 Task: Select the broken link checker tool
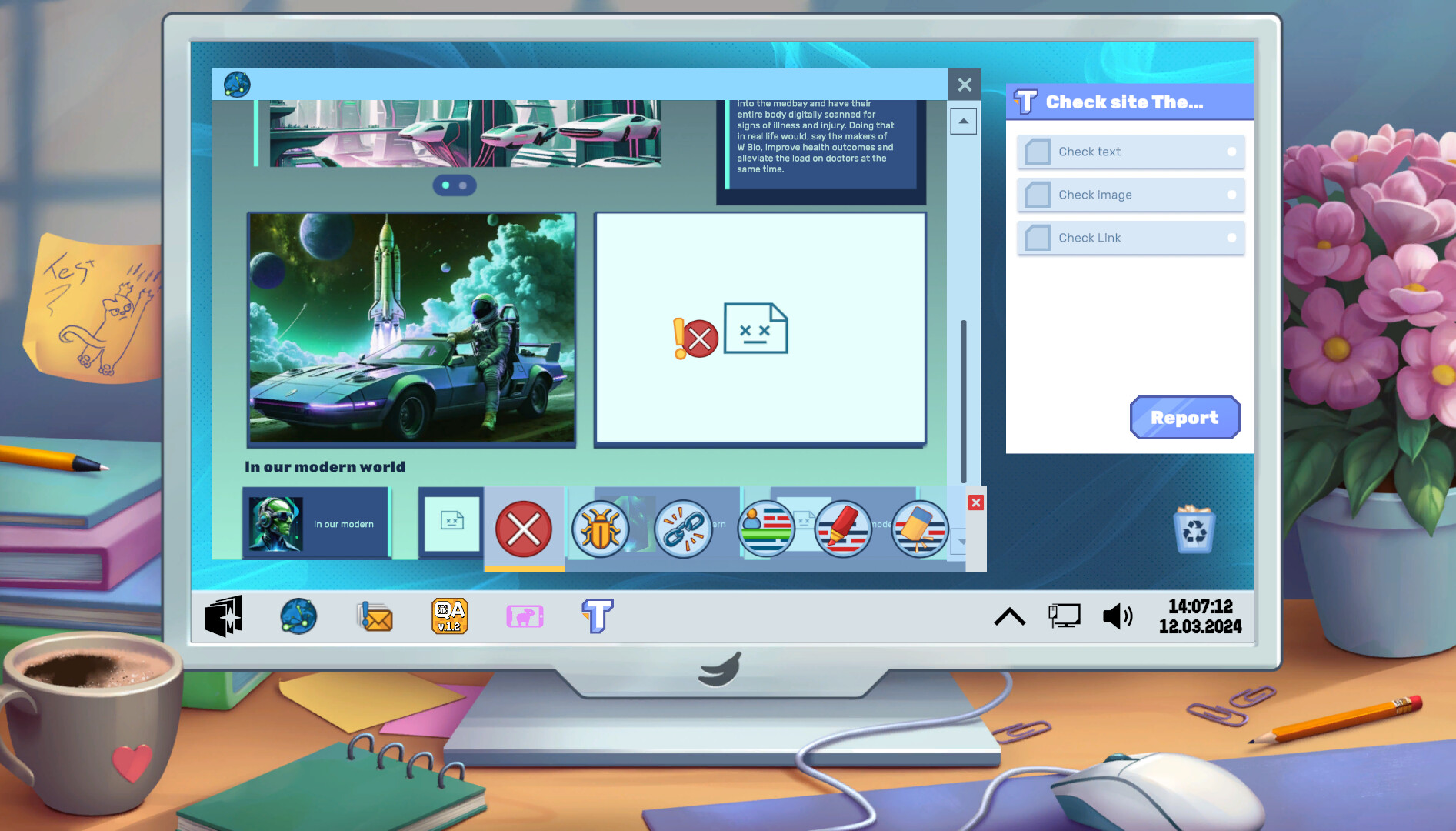tap(683, 529)
